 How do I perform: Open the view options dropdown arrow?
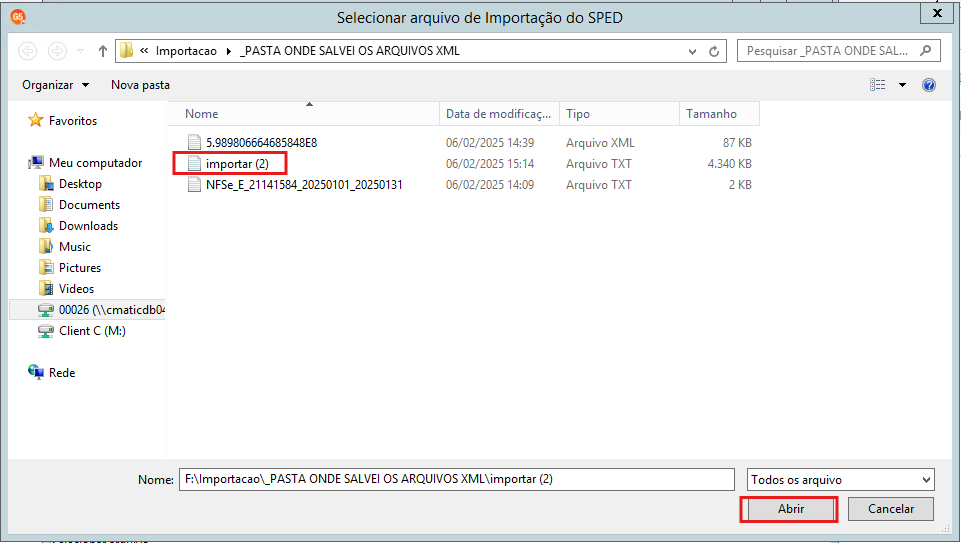902,85
